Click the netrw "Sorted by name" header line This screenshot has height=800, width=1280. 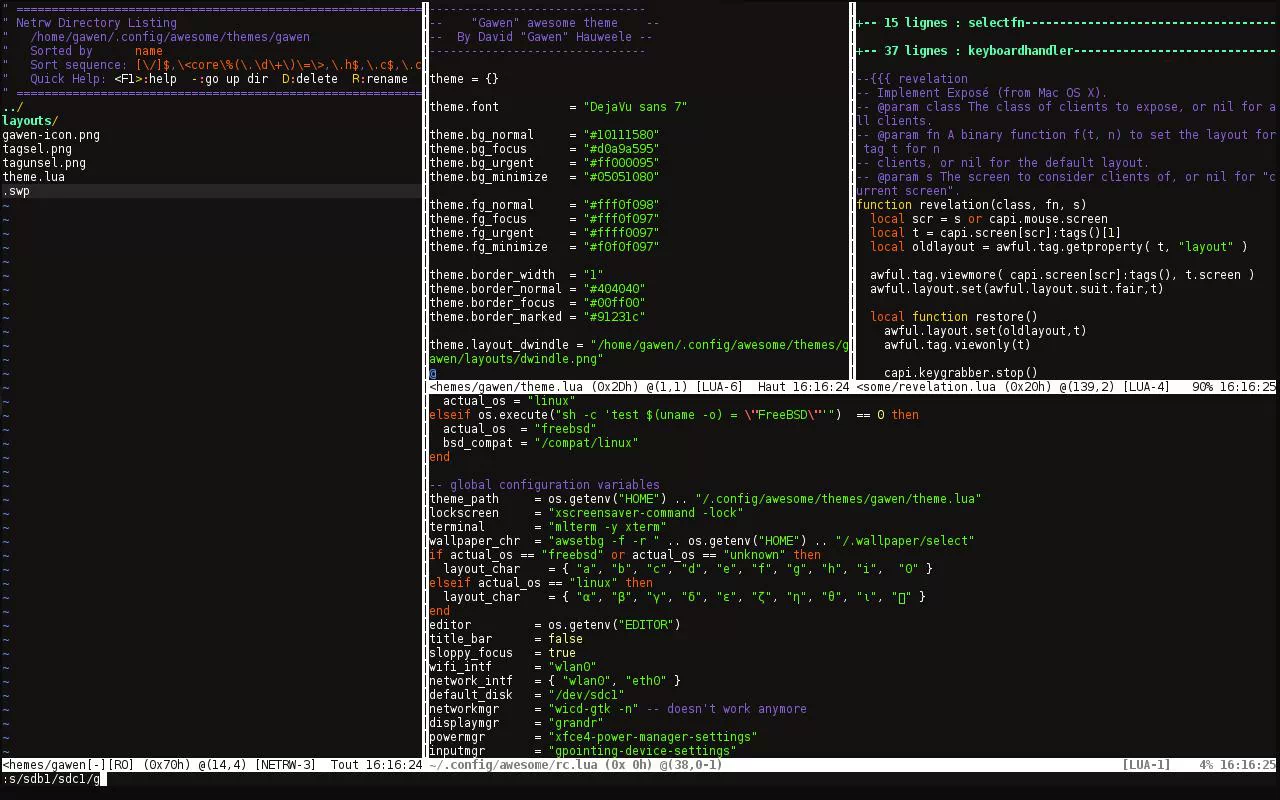(x=96, y=51)
